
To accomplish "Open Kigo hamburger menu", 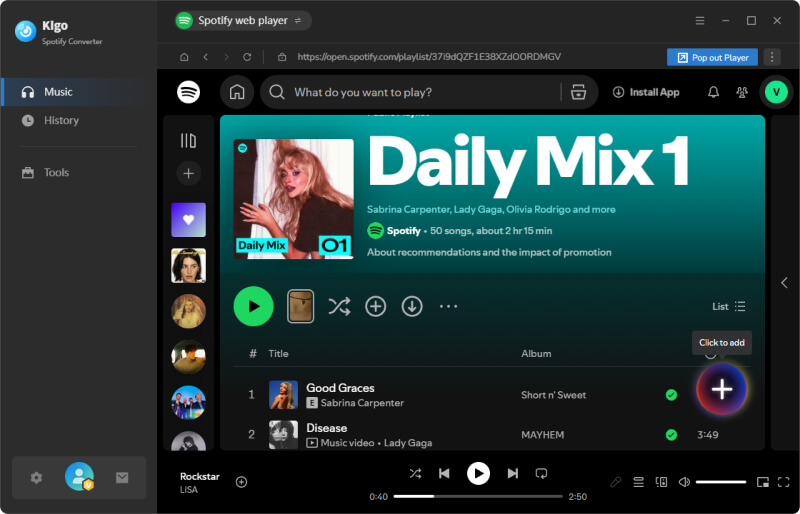I will coord(700,20).
